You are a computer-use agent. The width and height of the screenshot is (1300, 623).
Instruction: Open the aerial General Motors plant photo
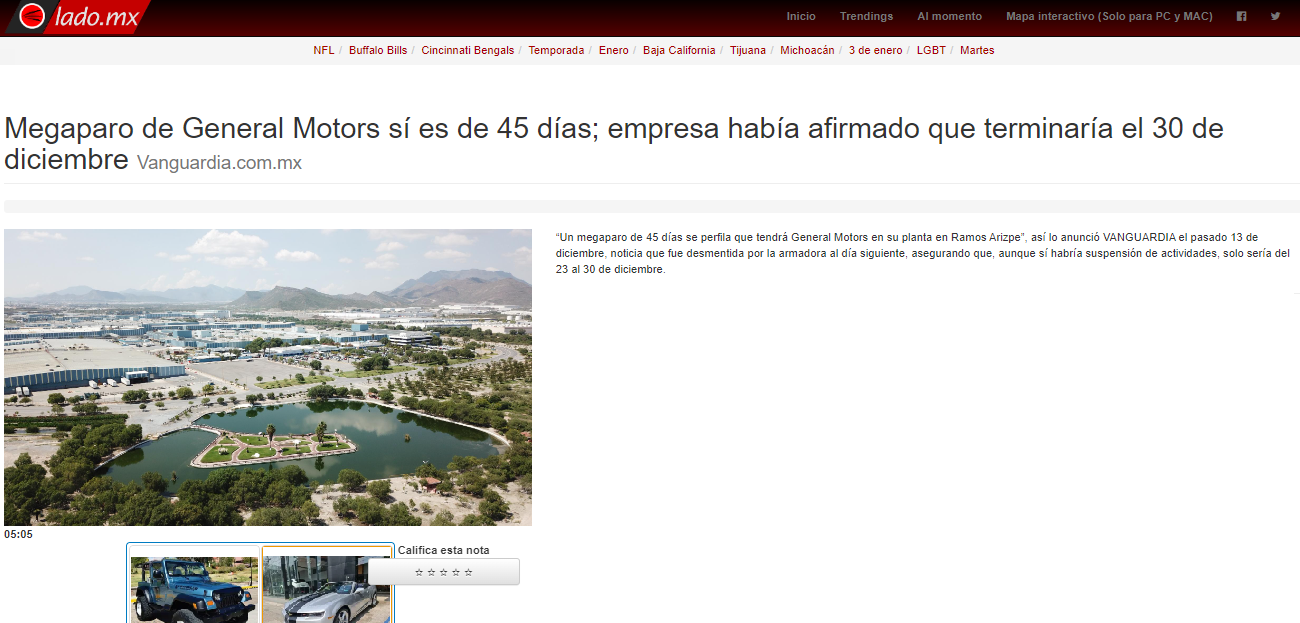(x=268, y=377)
